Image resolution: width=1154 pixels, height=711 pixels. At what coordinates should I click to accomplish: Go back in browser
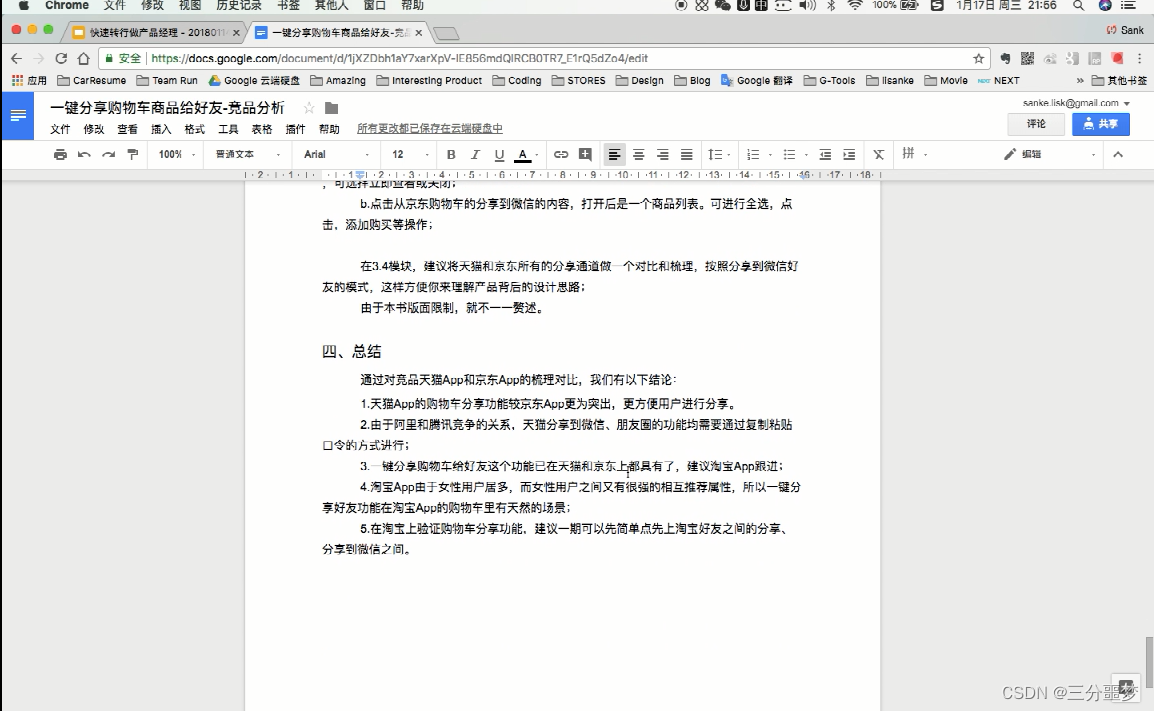tap(16, 58)
